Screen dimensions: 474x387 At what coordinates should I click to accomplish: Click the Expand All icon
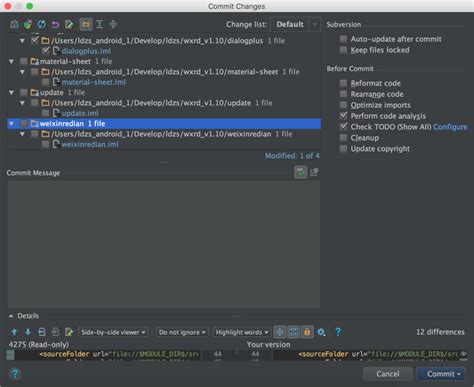[x=99, y=24]
